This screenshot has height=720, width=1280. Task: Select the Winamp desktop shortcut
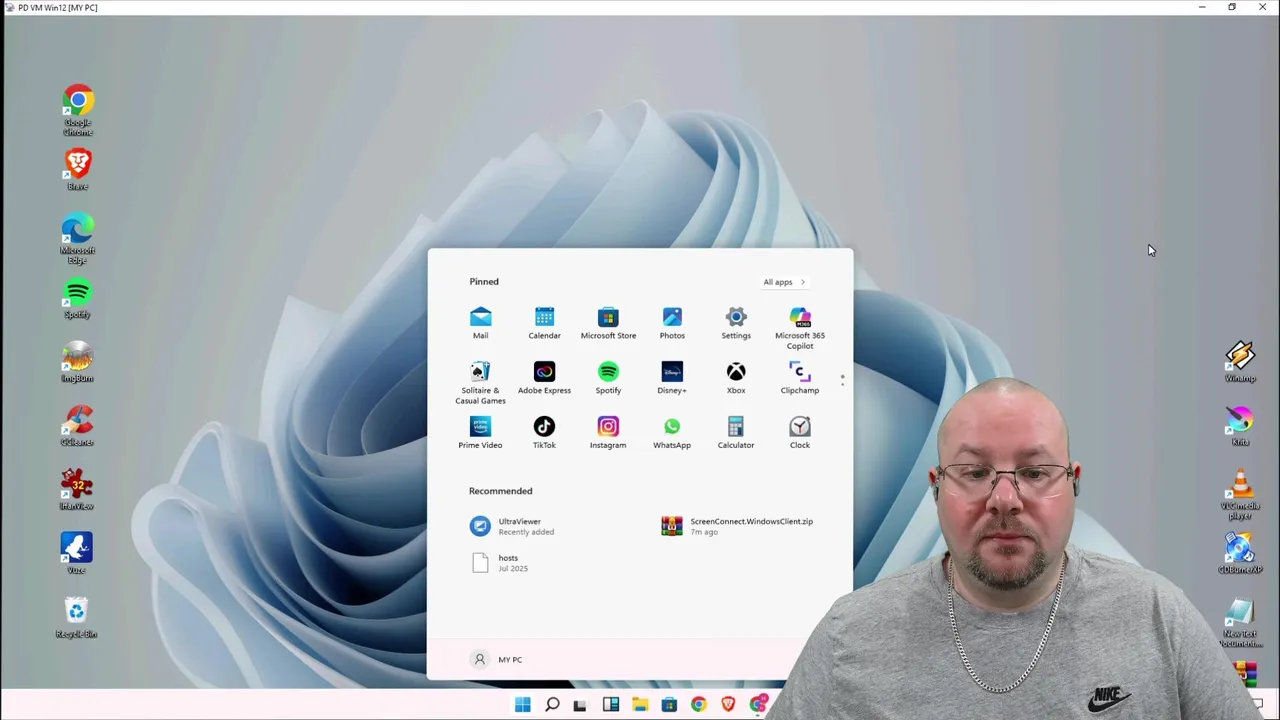point(1240,362)
